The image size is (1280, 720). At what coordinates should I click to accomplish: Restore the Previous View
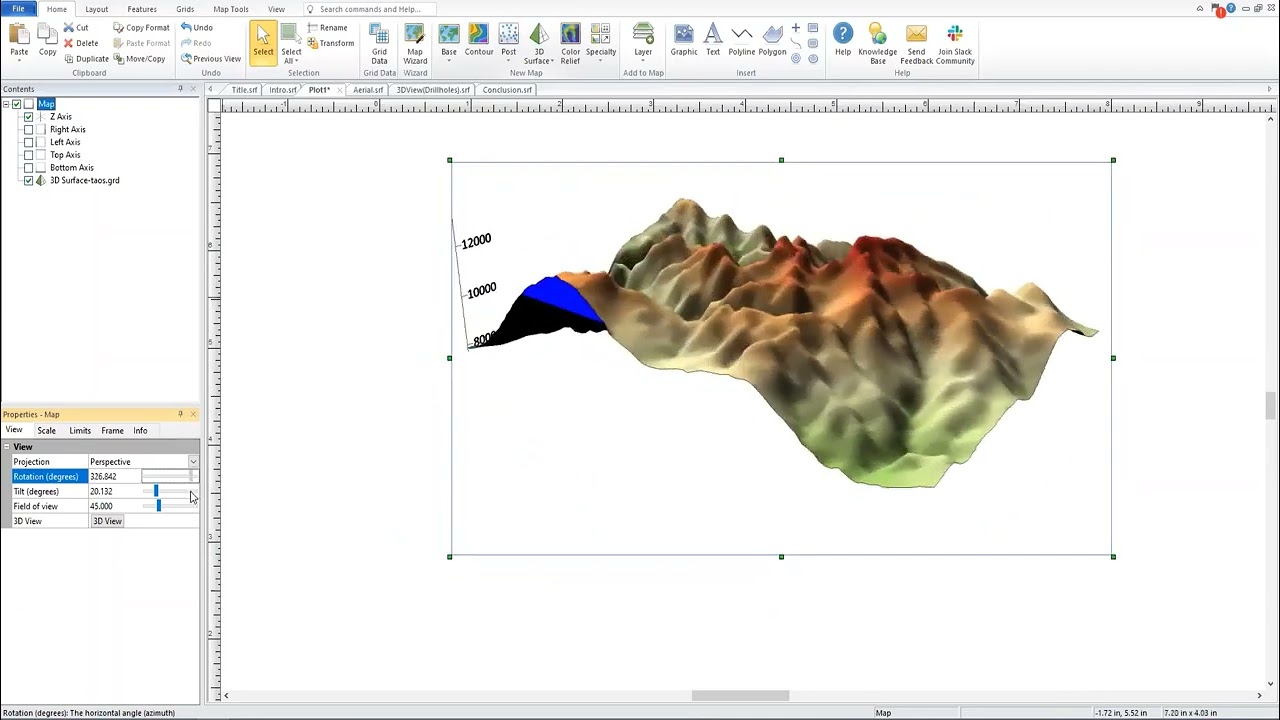211,59
